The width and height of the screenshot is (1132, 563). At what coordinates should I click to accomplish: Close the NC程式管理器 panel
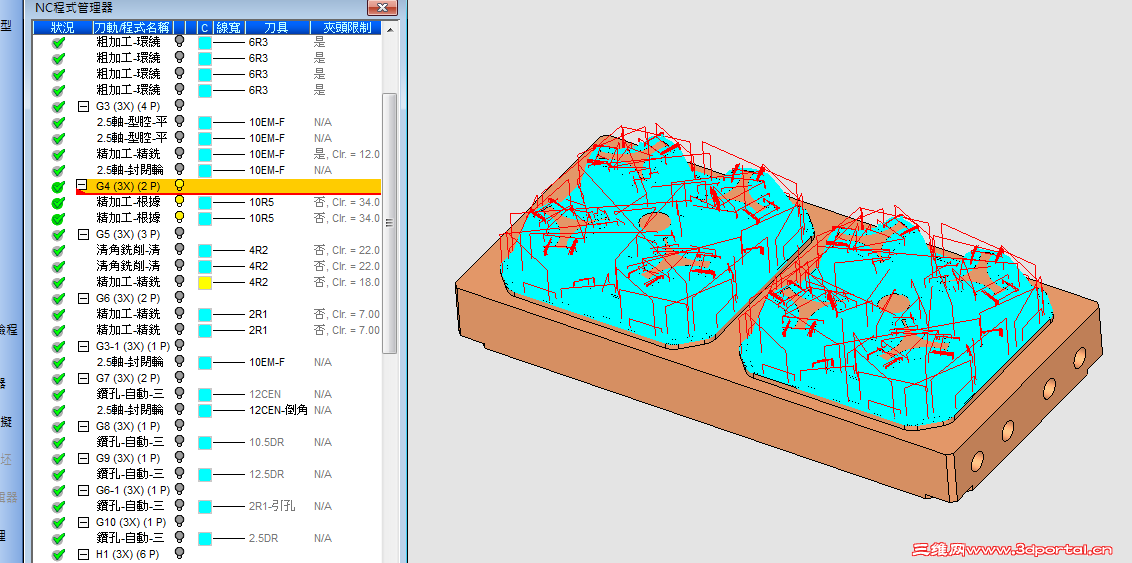click(383, 8)
